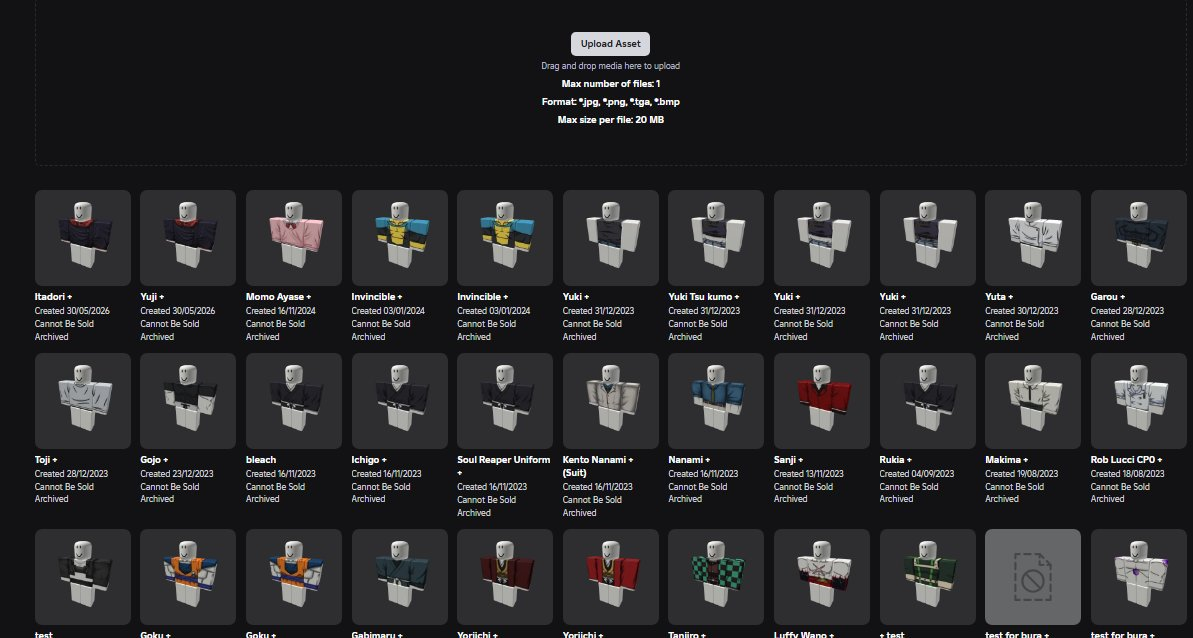This screenshot has height=638, width=1193.
Task: Click "Archived" status under Momo Ayase
Action: (x=262, y=337)
